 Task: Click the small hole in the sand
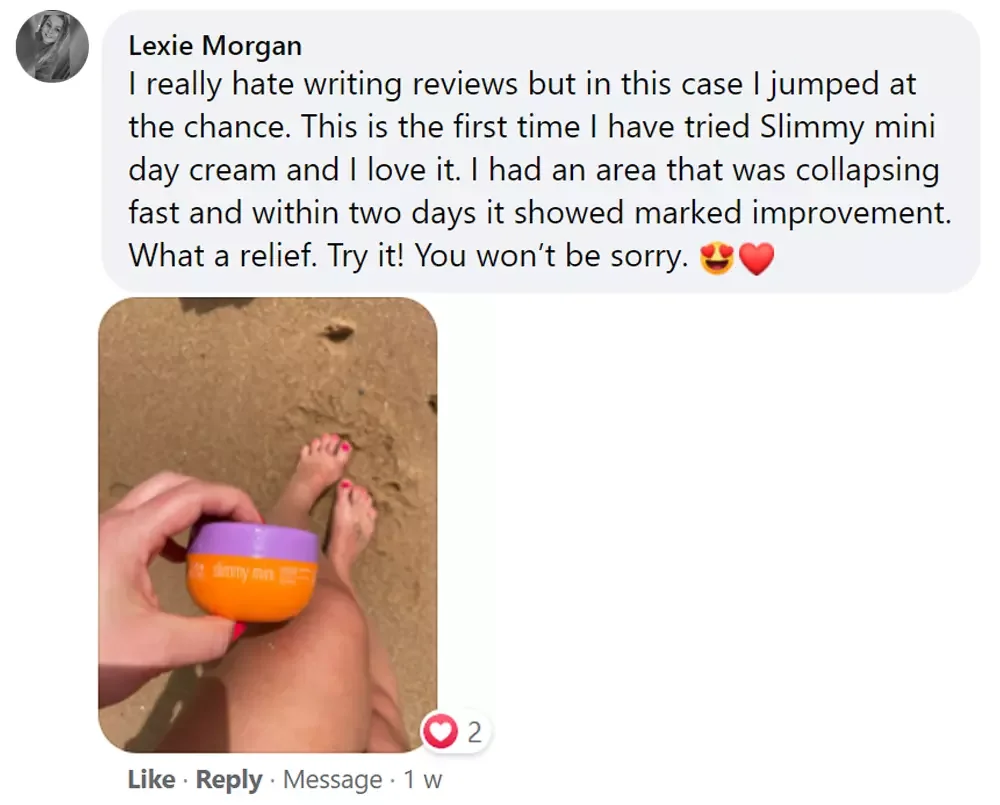tap(338, 332)
